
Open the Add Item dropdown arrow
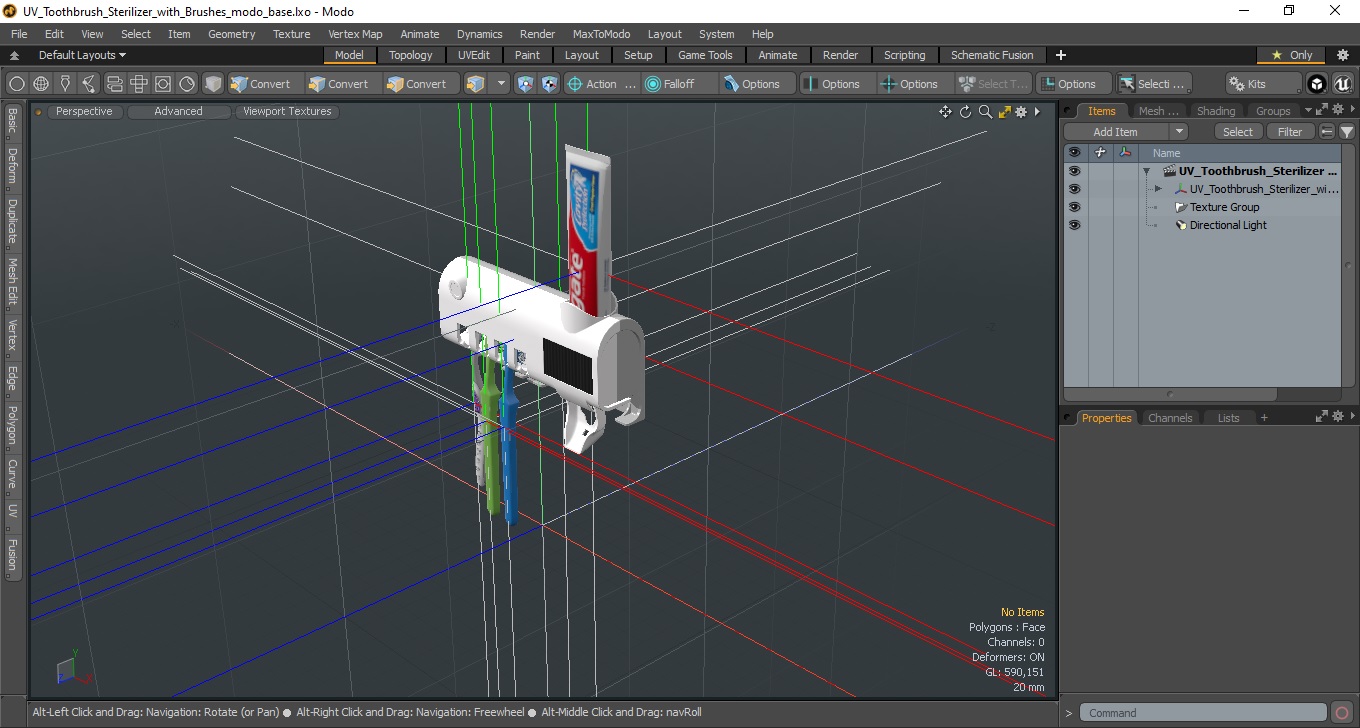tap(1179, 132)
